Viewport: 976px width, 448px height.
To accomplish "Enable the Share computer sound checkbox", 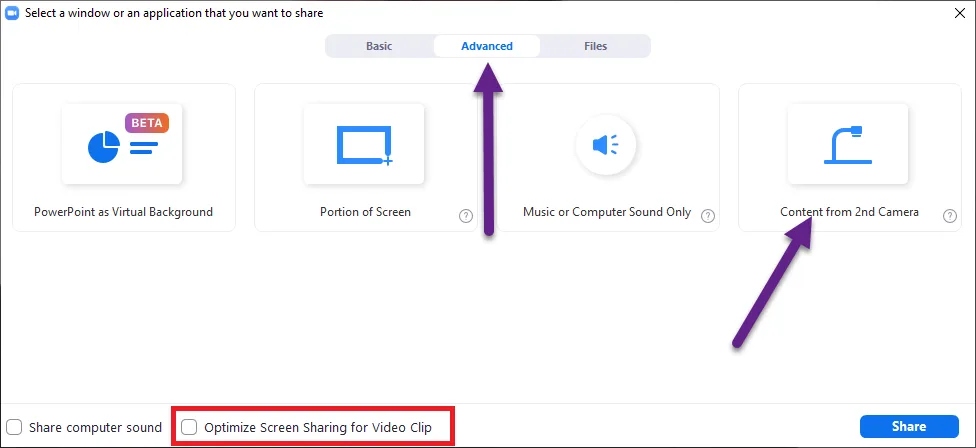I will 14,427.
